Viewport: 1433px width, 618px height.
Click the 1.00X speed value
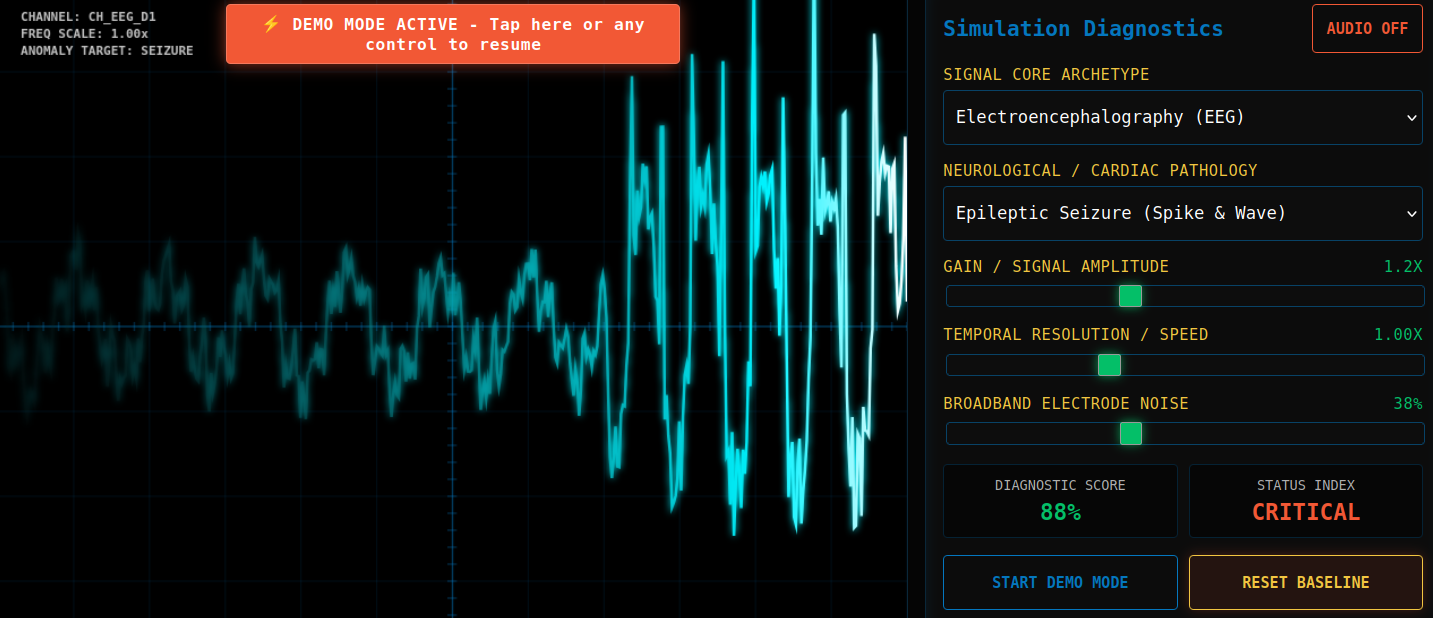pos(1398,334)
